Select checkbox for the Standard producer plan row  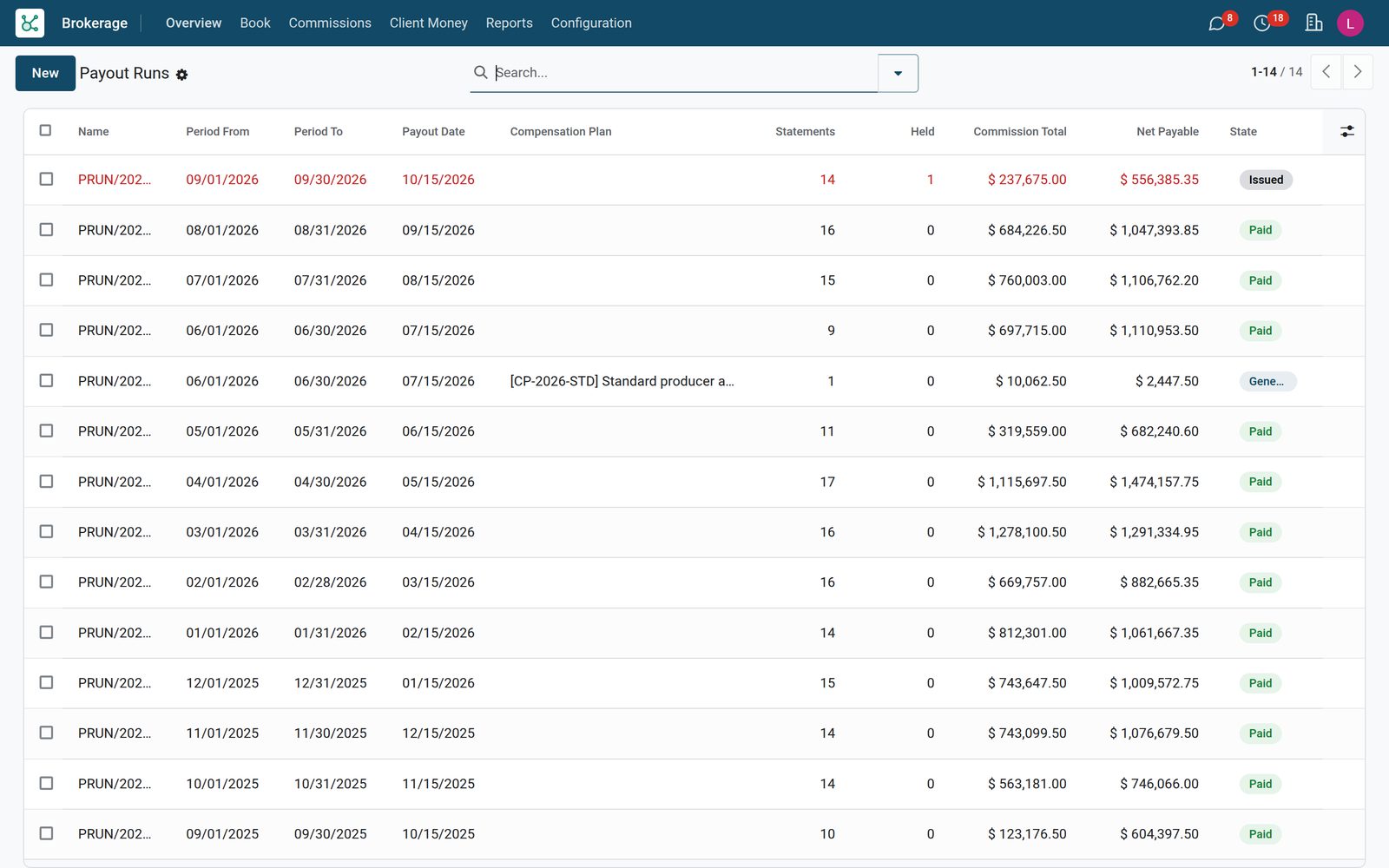(x=46, y=380)
